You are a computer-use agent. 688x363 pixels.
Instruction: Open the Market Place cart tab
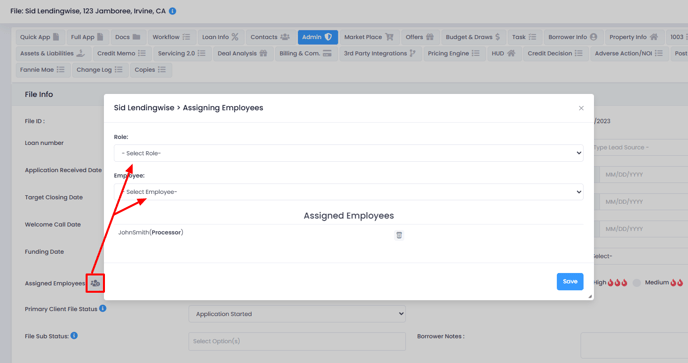[x=369, y=37]
